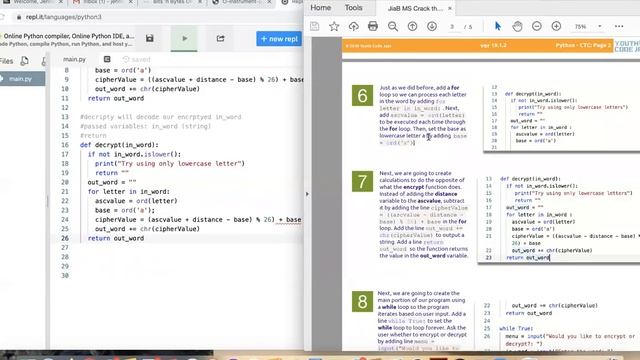This screenshot has height=360, width=640.
Task: Print the PDF document
Action: click(373, 27)
